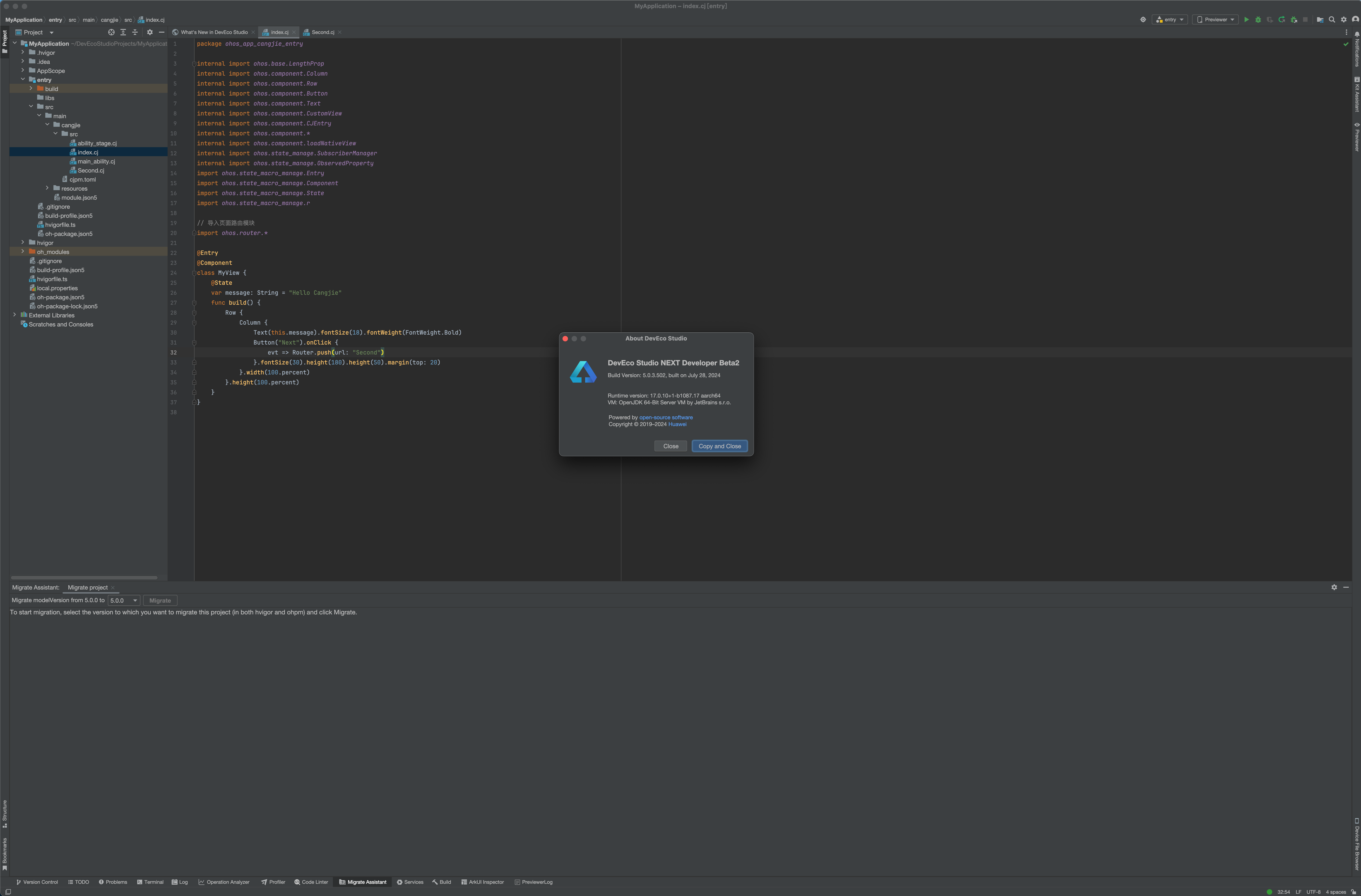Expand the AppScope folder
The width and height of the screenshot is (1361, 896).
tap(23, 70)
